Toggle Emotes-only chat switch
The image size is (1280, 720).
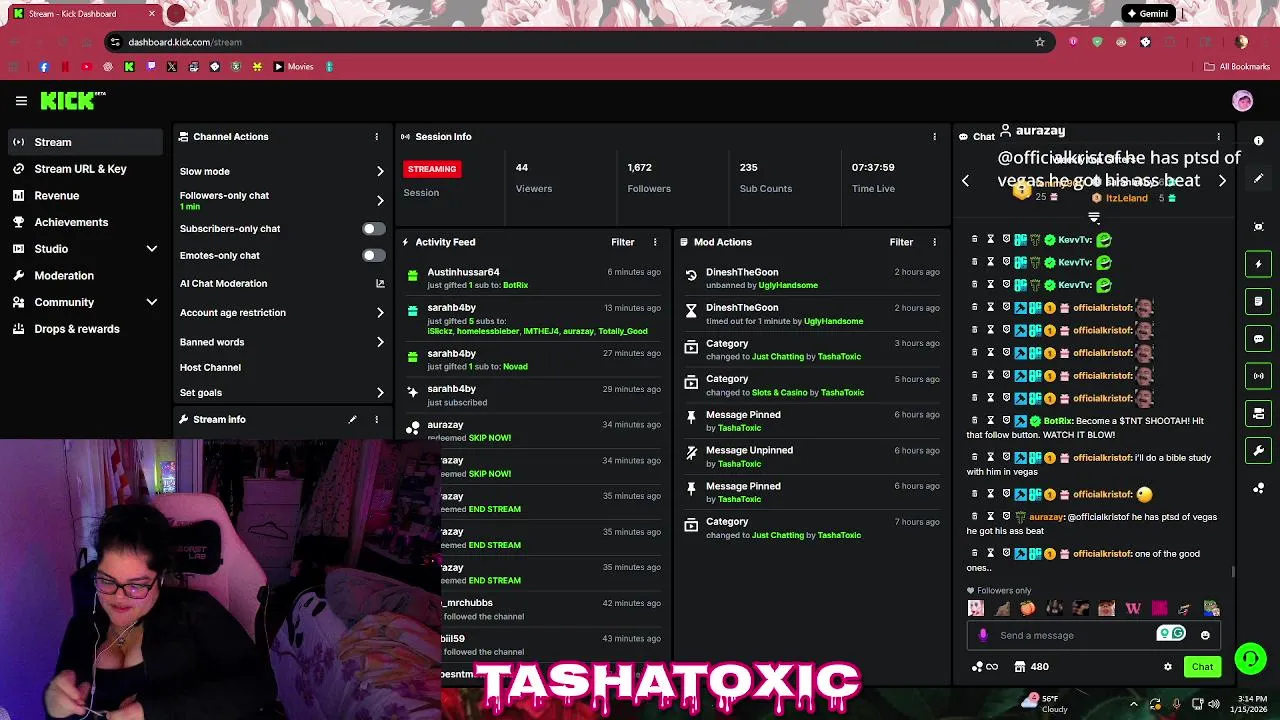[373, 256]
